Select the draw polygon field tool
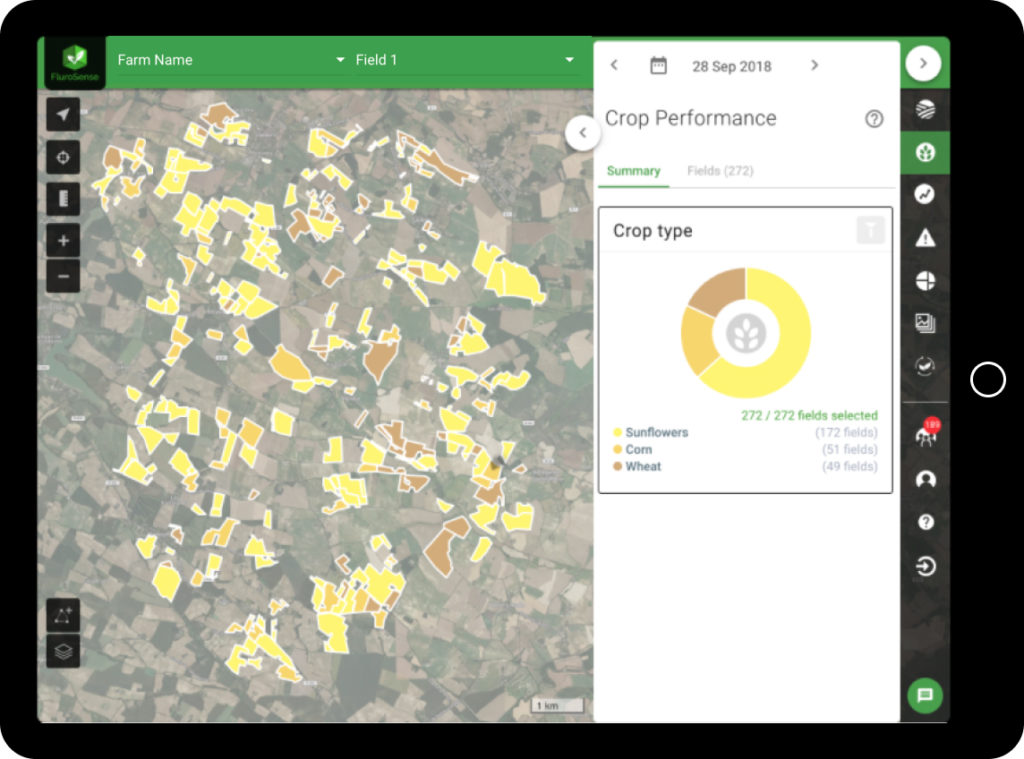Screen dimensions: 1024x759 (63, 615)
